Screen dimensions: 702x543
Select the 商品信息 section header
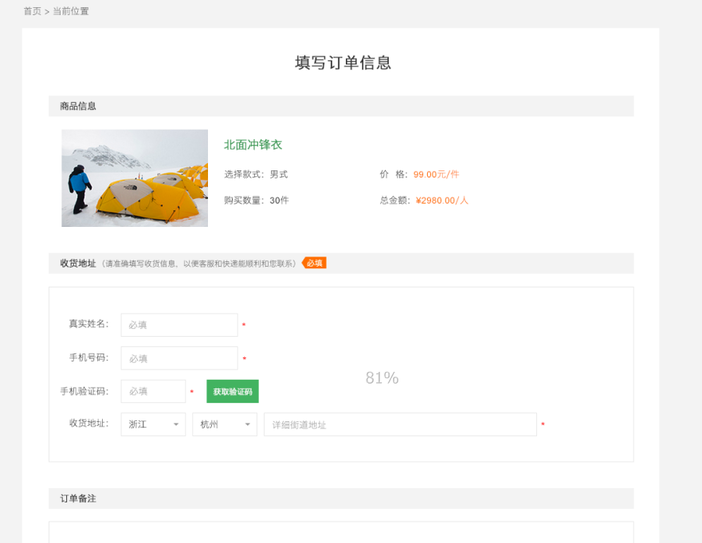click(x=78, y=106)
